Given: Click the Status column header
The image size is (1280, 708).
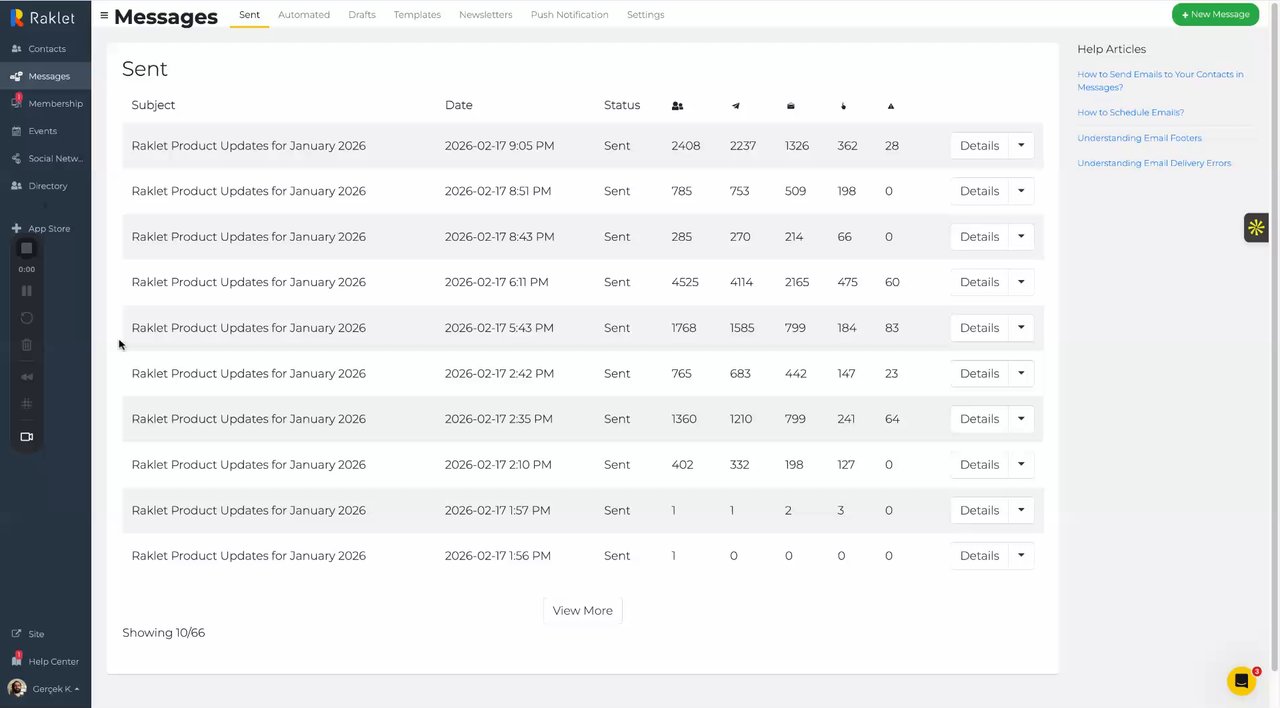Looking at the screenshot, I should tap(622, 105).
